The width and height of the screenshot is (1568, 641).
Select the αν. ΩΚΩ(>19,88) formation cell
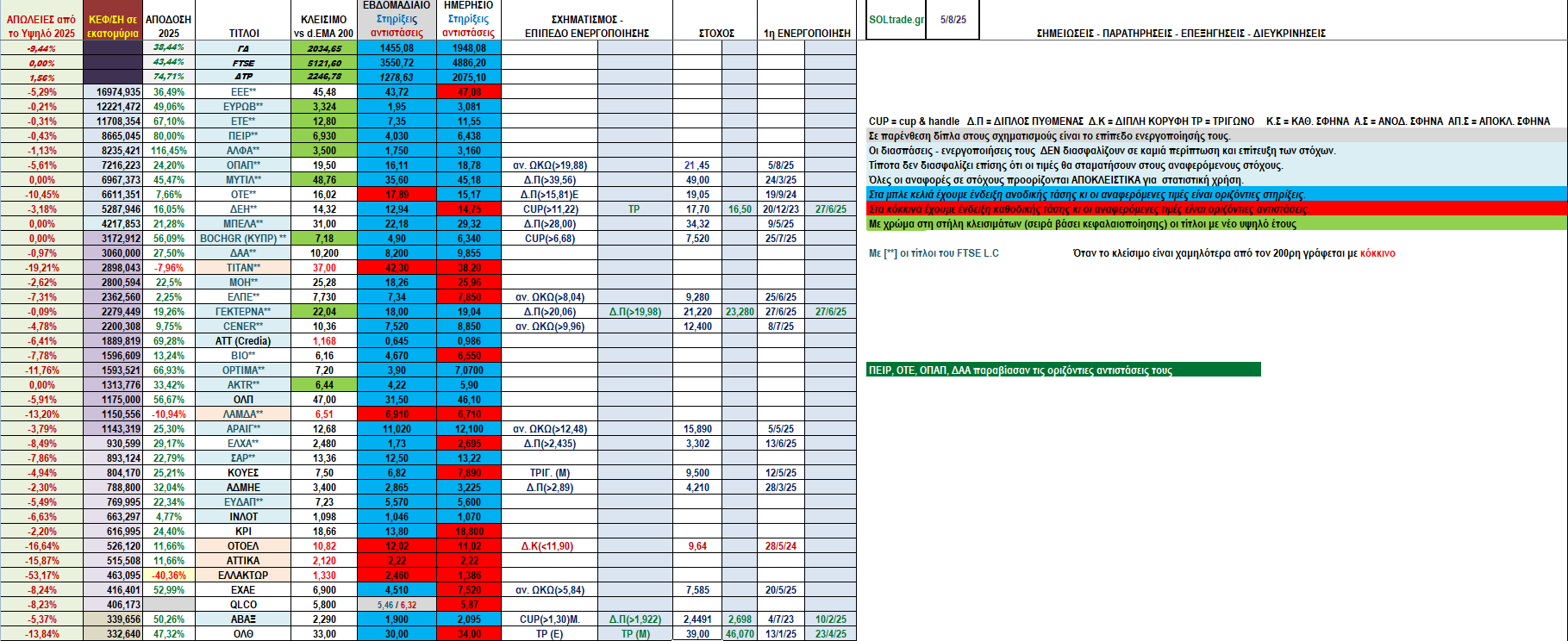549,165
